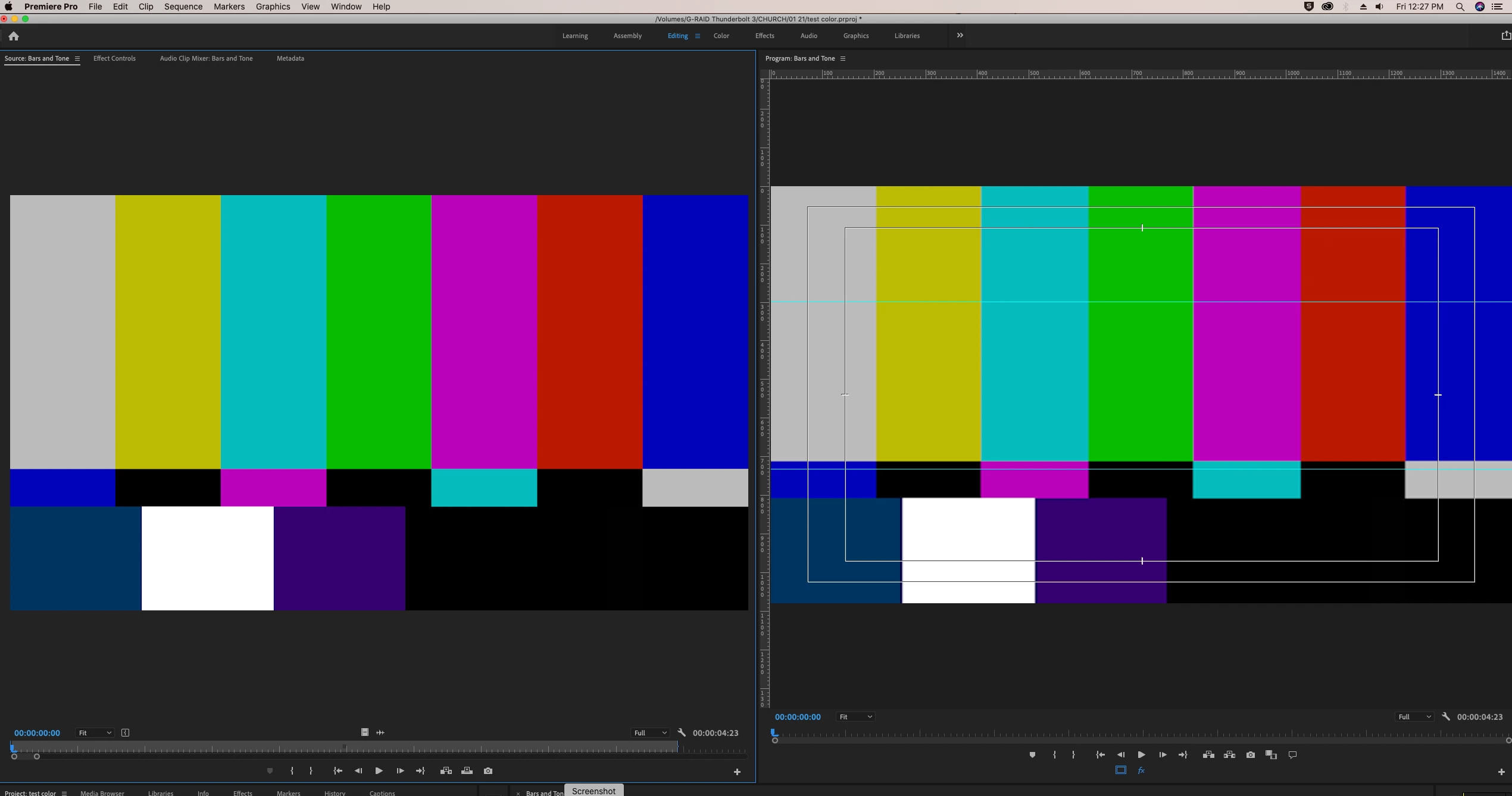
Task: Click Drag Audio Only waveform icon
Action: click(380, 732)
